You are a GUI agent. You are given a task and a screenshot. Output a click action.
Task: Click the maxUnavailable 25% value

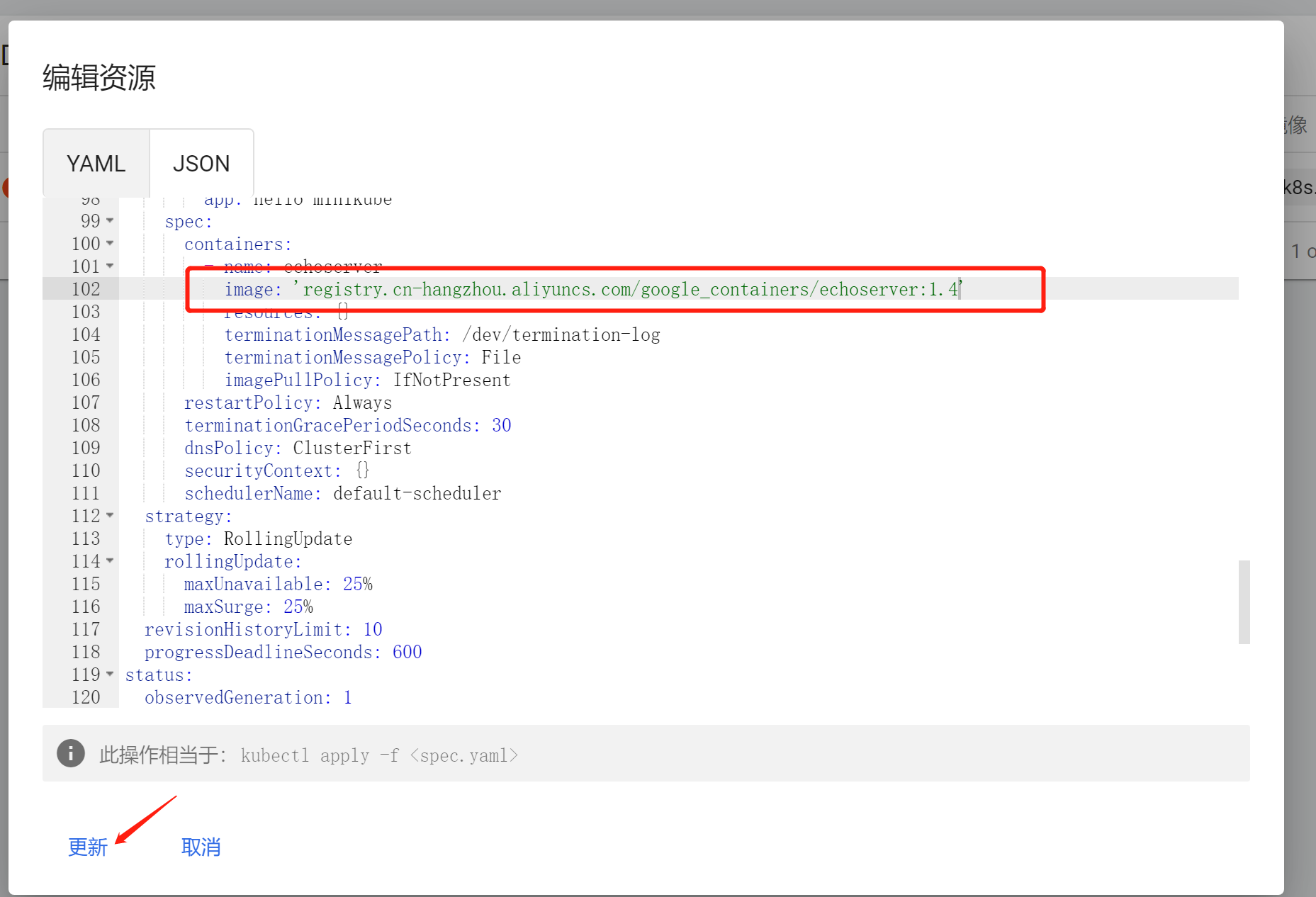[x=357, y=583]
